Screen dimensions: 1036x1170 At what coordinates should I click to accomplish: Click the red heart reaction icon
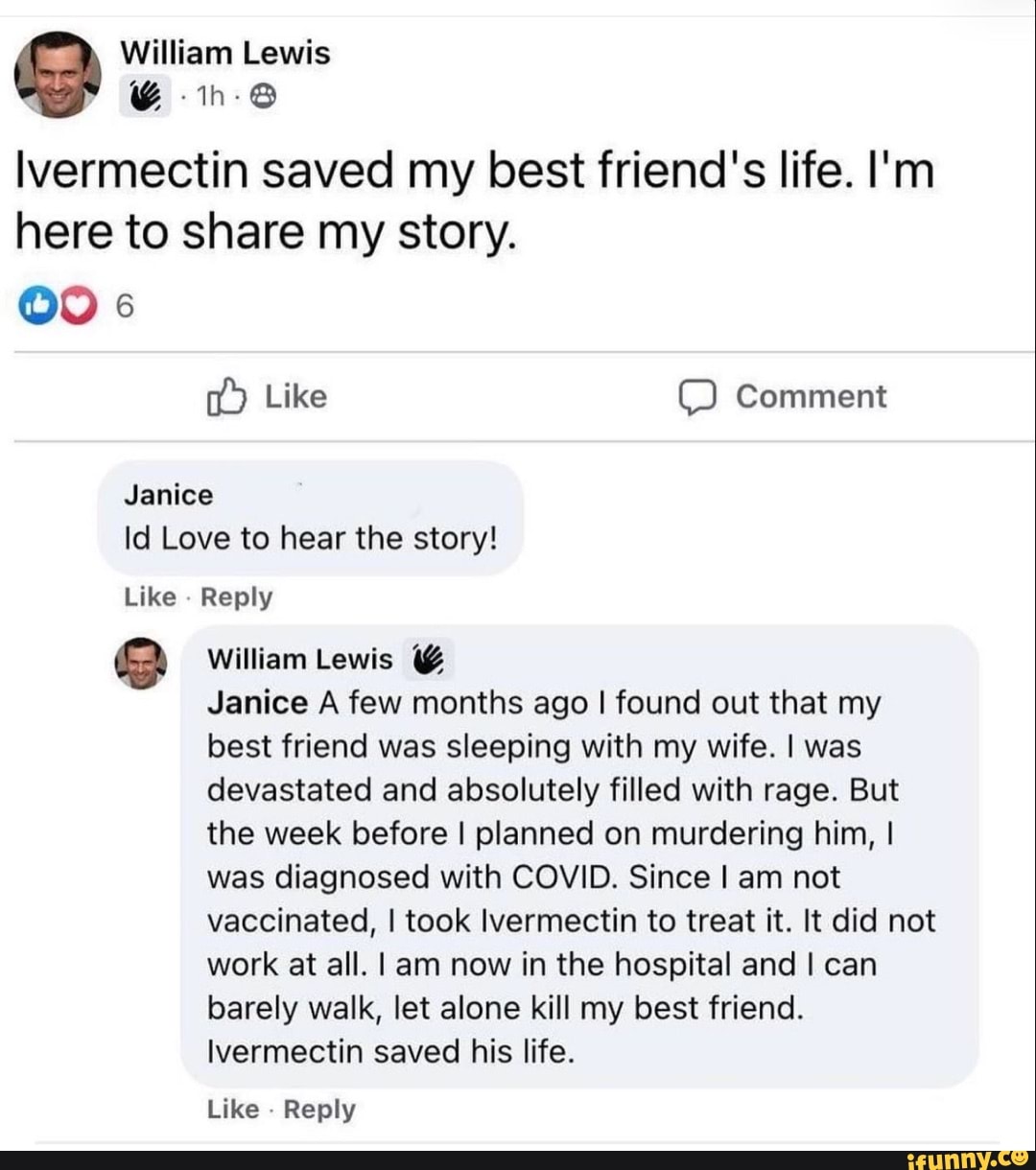click(80, 307)
